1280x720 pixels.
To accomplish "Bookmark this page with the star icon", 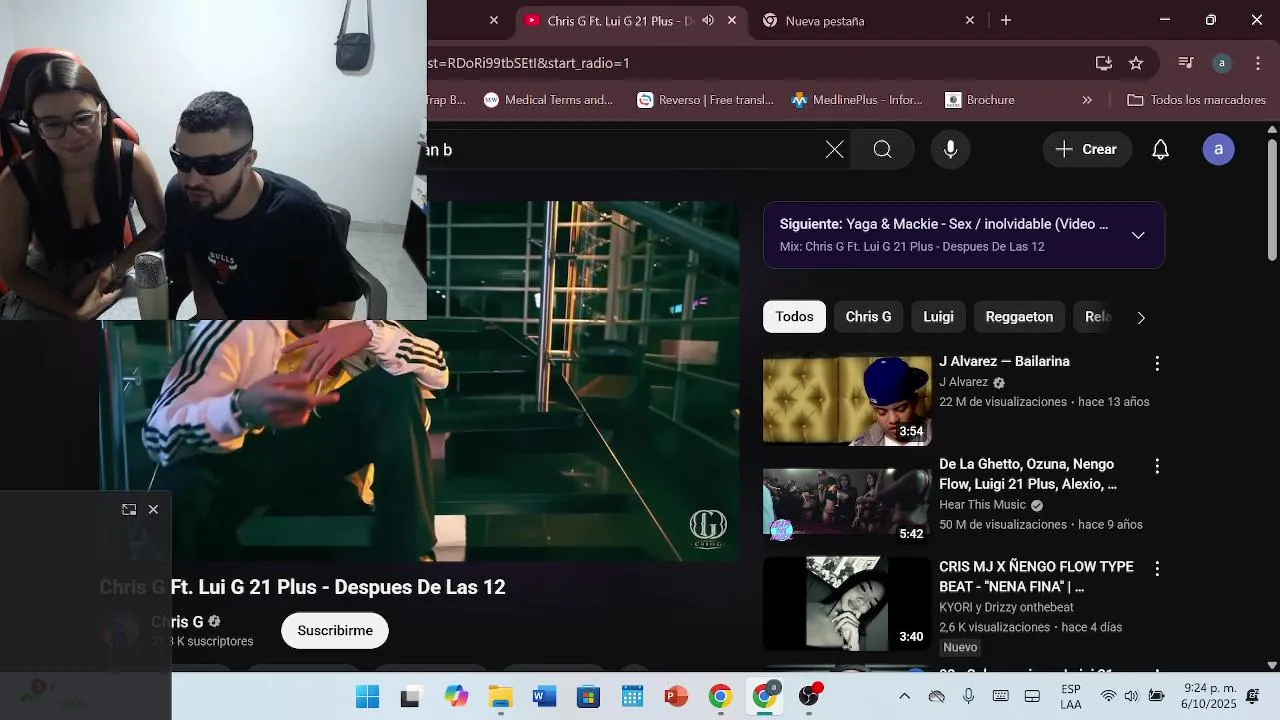I will (x=1136, y=63).
